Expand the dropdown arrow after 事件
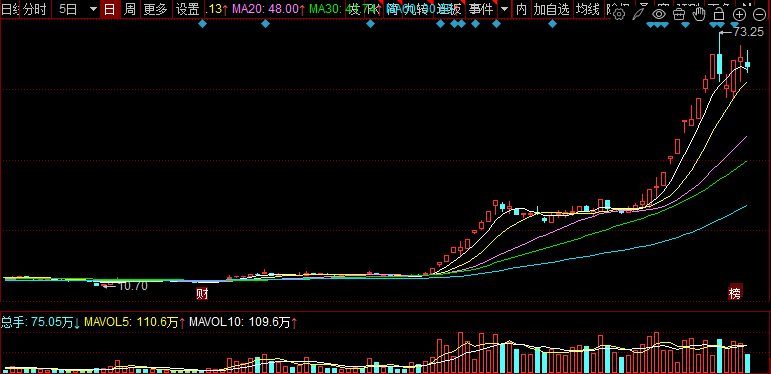This screenshot has width=771, height=374. tap(504, 9)
